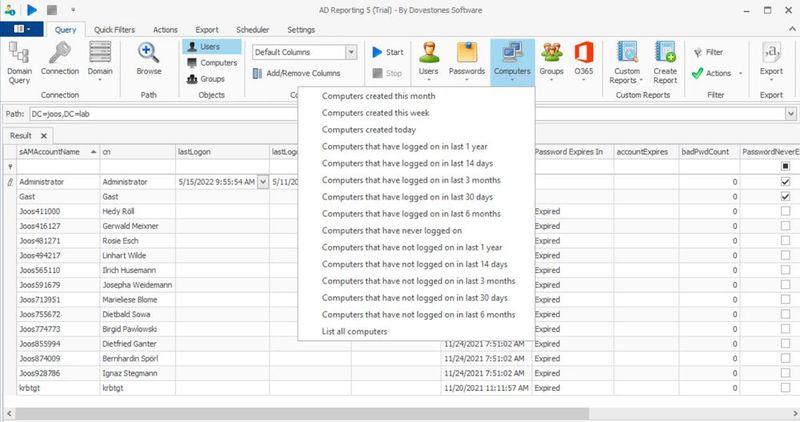Open the Settings tab

301,30
